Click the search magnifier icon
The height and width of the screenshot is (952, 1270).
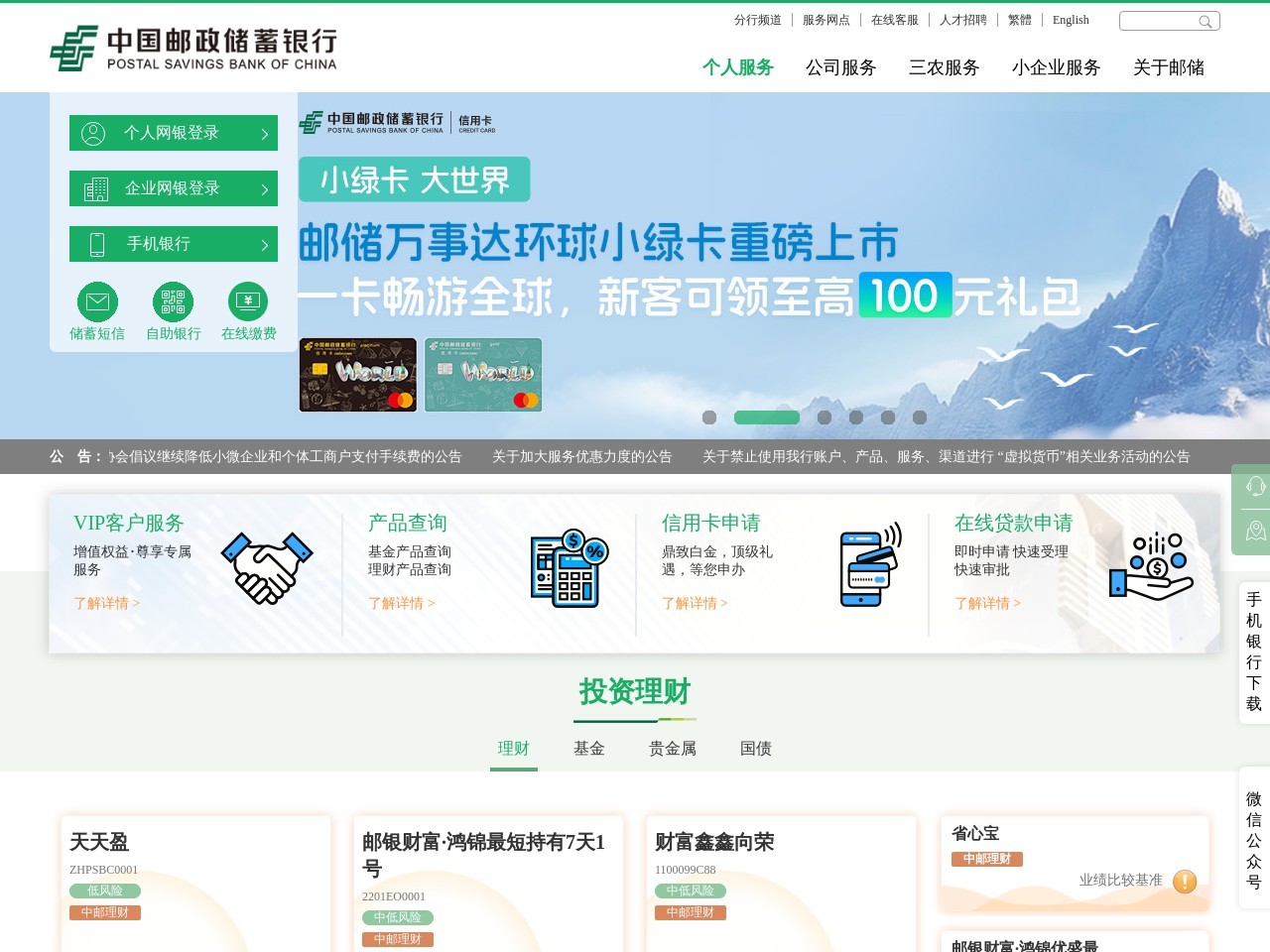click(x=1206, y=21)
